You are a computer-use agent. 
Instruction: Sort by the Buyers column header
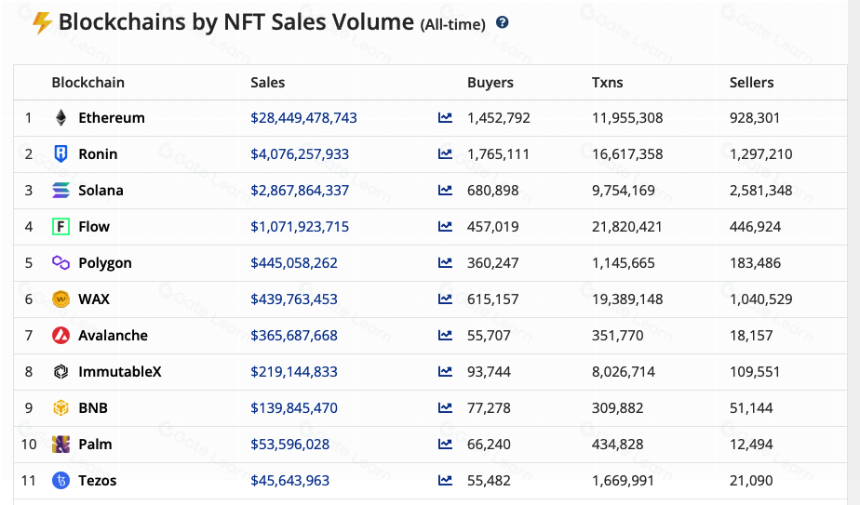click(x=490, y=82)
